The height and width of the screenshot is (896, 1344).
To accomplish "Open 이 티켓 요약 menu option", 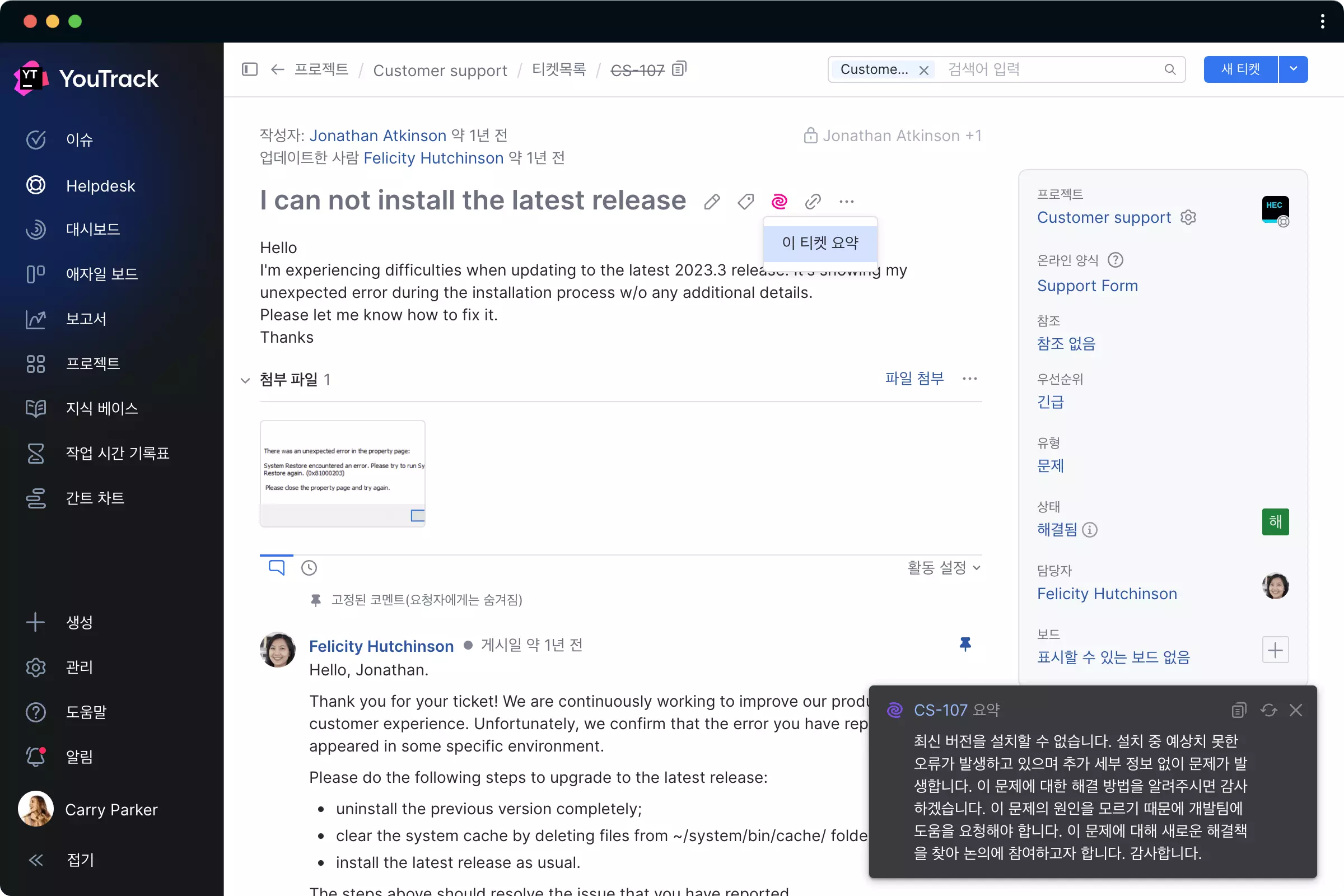I will coord(819,242).
